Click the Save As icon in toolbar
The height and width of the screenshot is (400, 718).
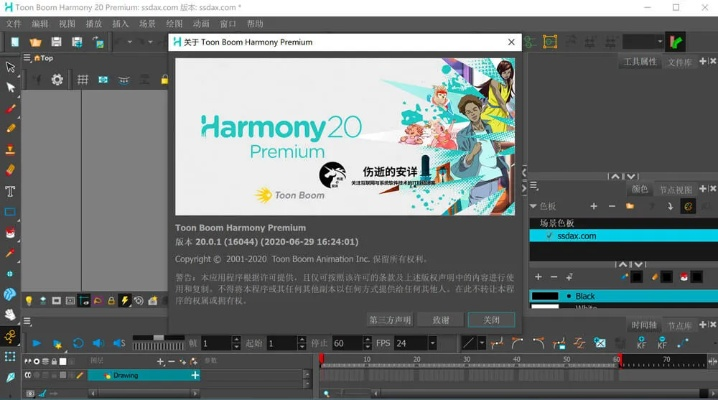point(77,42)
